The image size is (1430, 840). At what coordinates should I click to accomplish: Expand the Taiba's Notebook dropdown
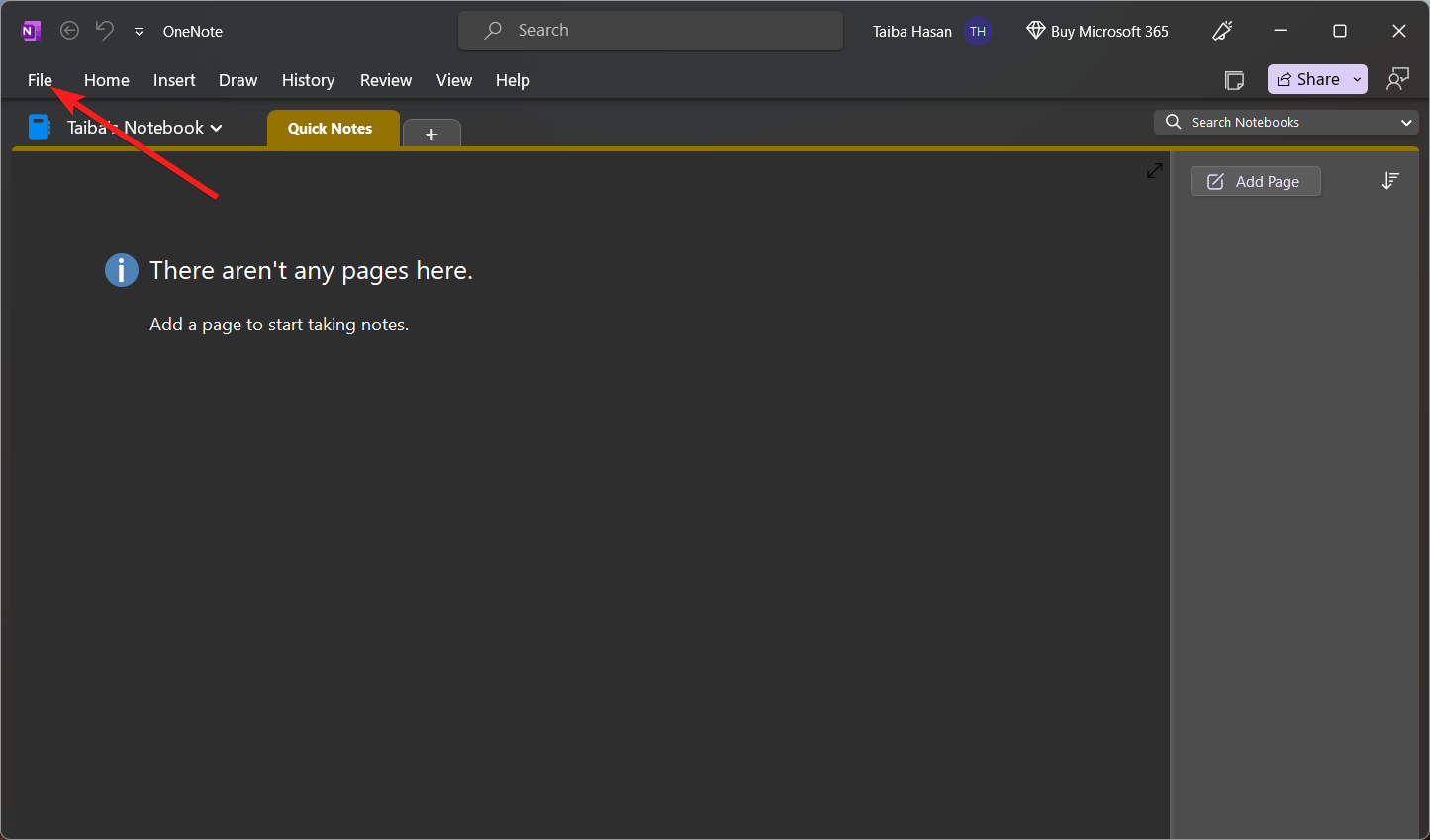pos(144,128)
